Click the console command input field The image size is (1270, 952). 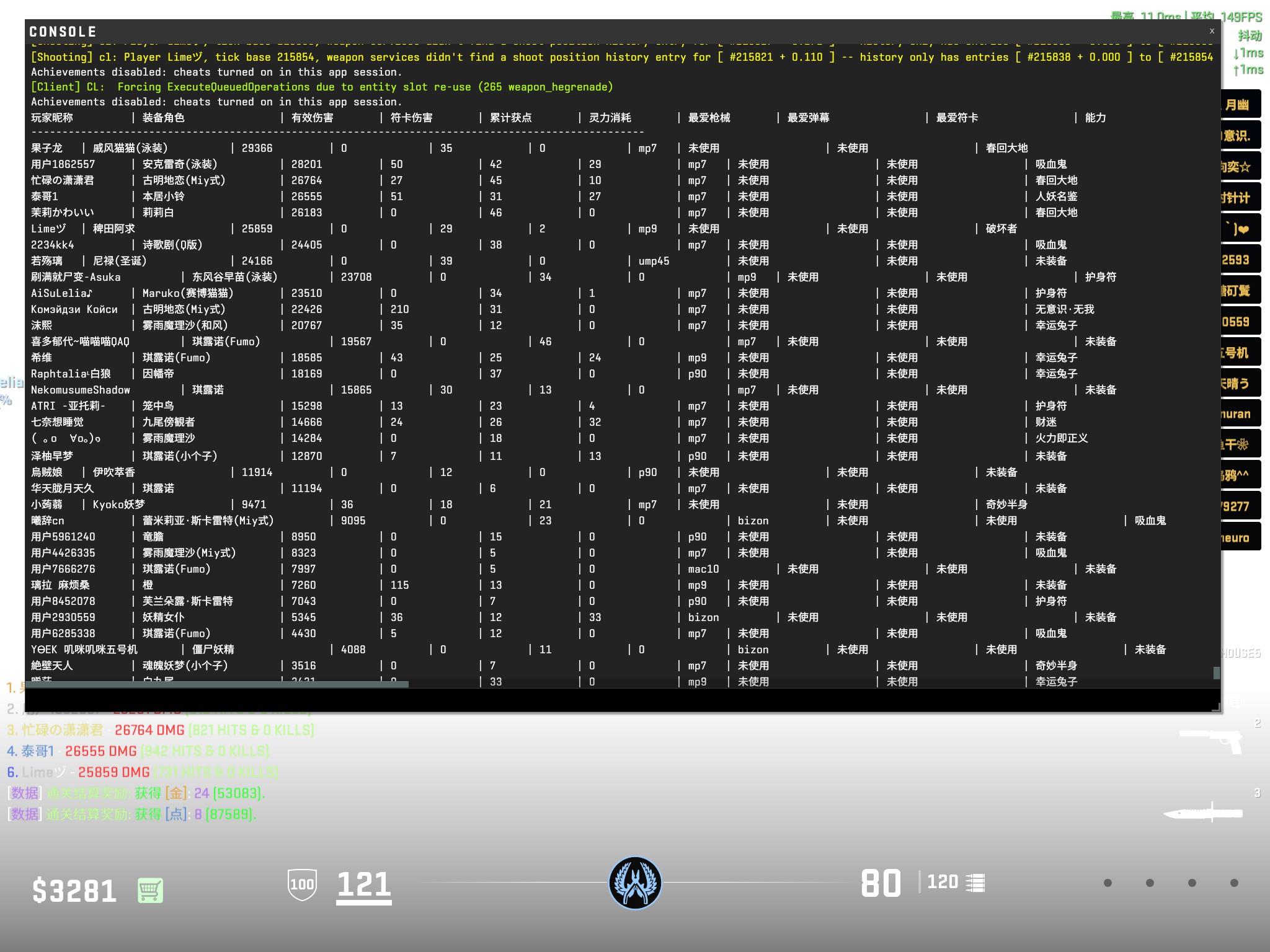click(620, 700)
